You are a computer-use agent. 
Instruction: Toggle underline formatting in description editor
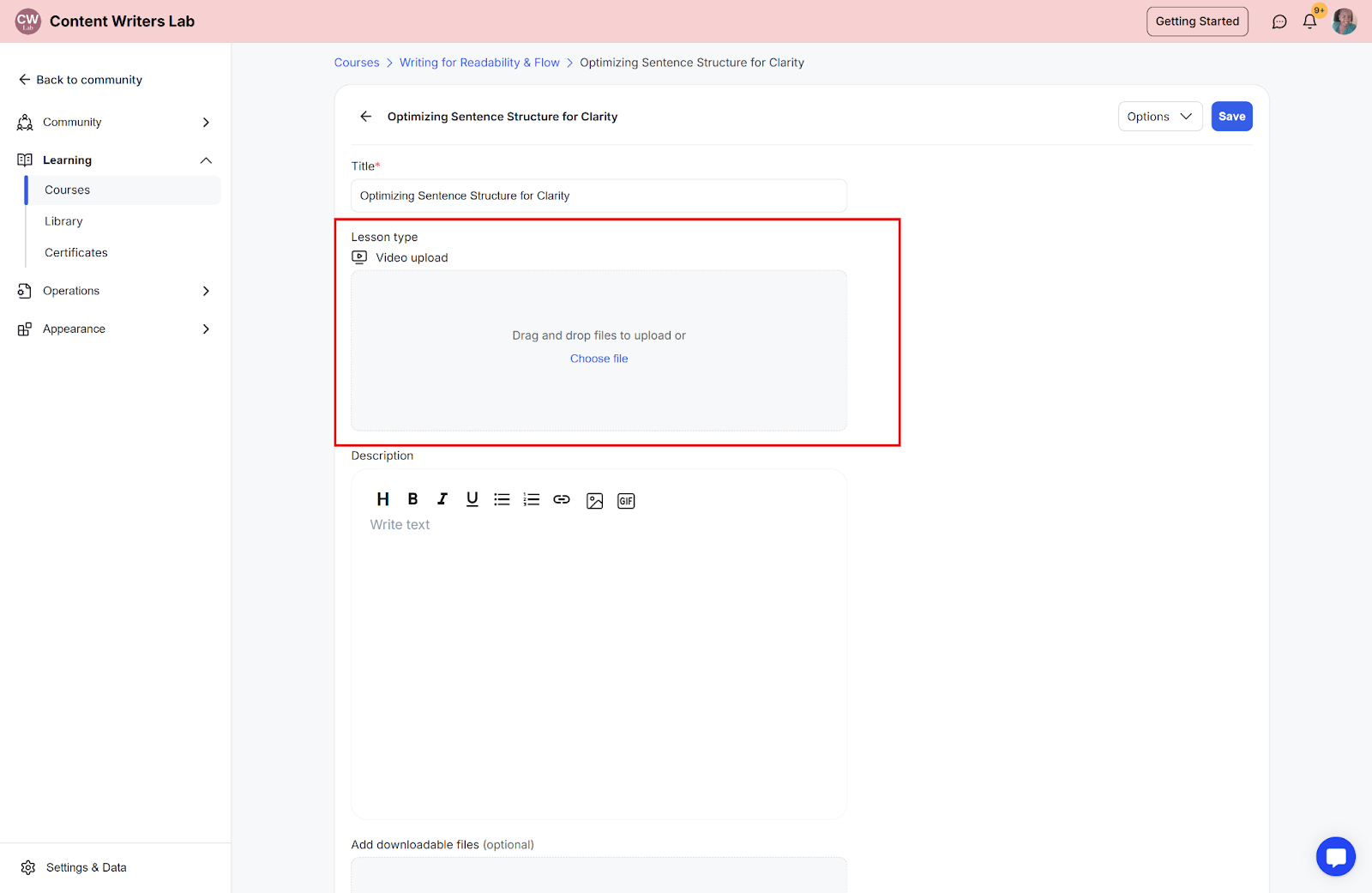[x=472, y=499]
